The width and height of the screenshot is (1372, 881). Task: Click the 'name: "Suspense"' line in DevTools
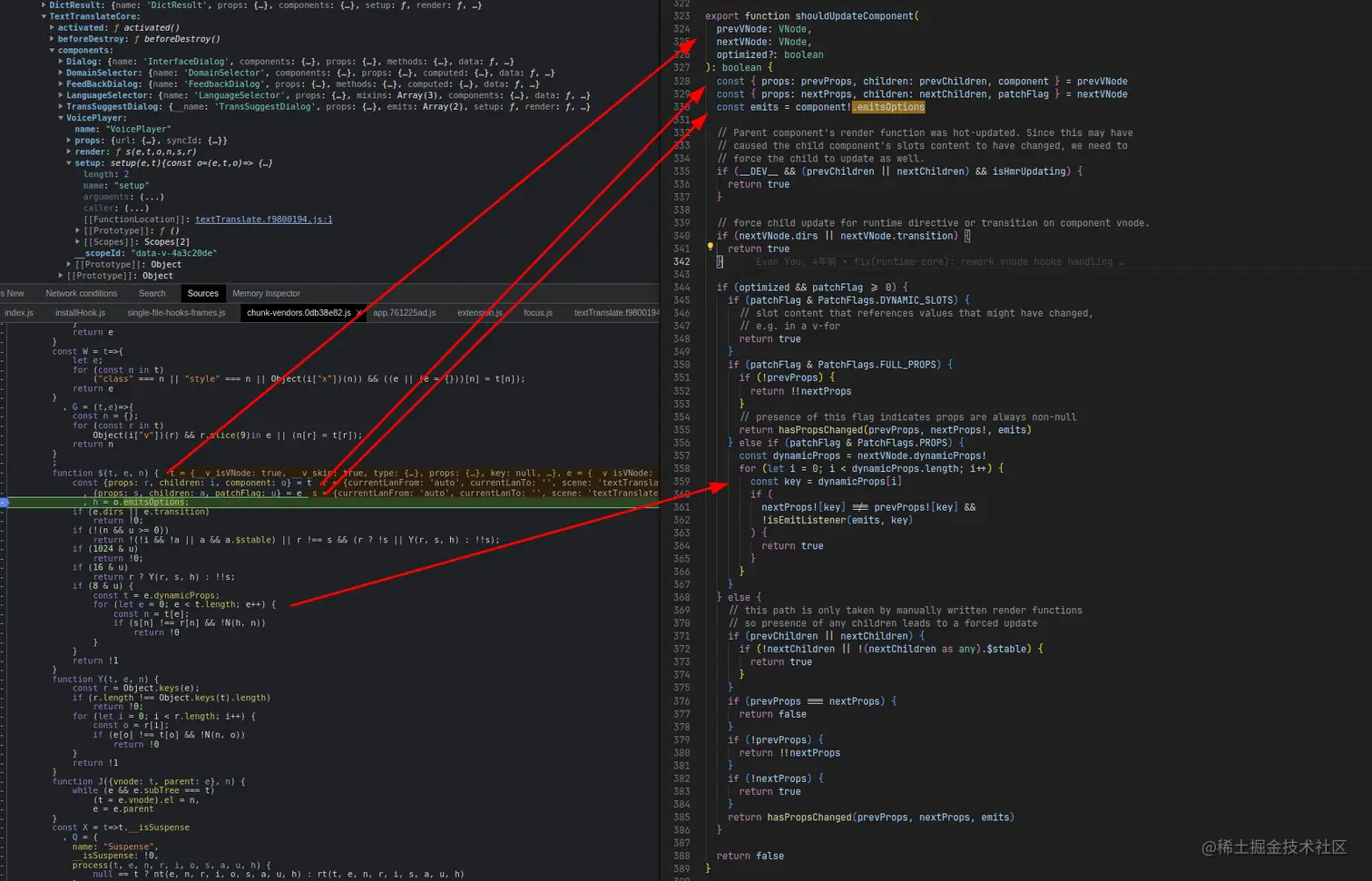[x=115, y=847]
